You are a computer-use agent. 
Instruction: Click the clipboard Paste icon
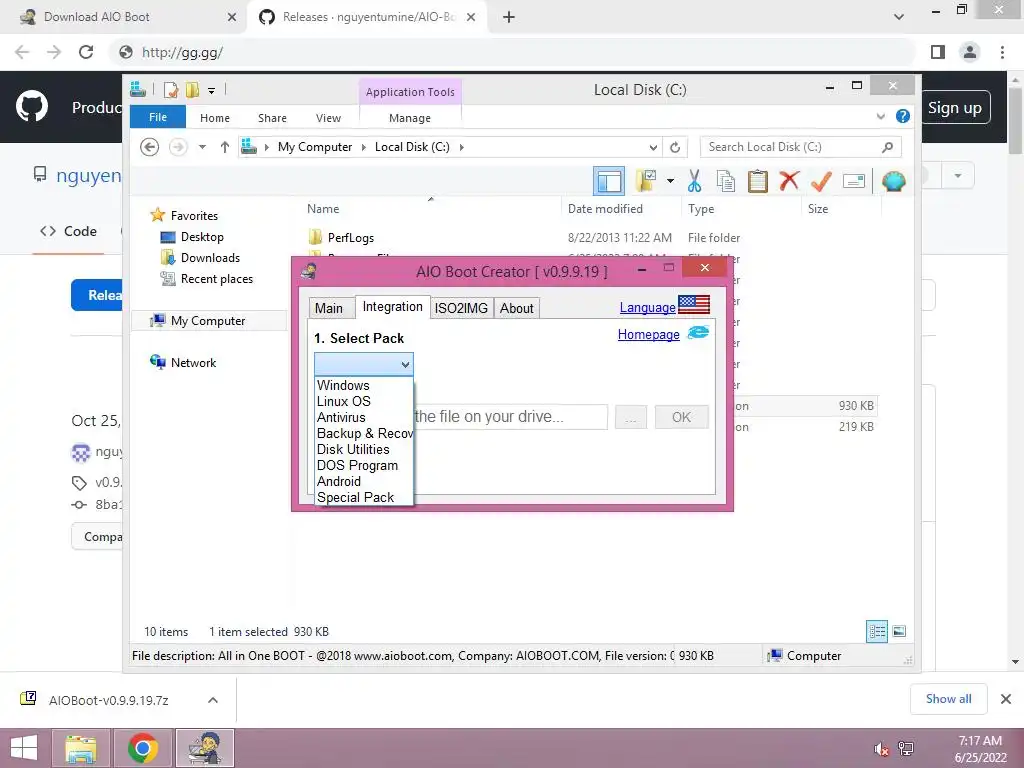tap(758, 181)
